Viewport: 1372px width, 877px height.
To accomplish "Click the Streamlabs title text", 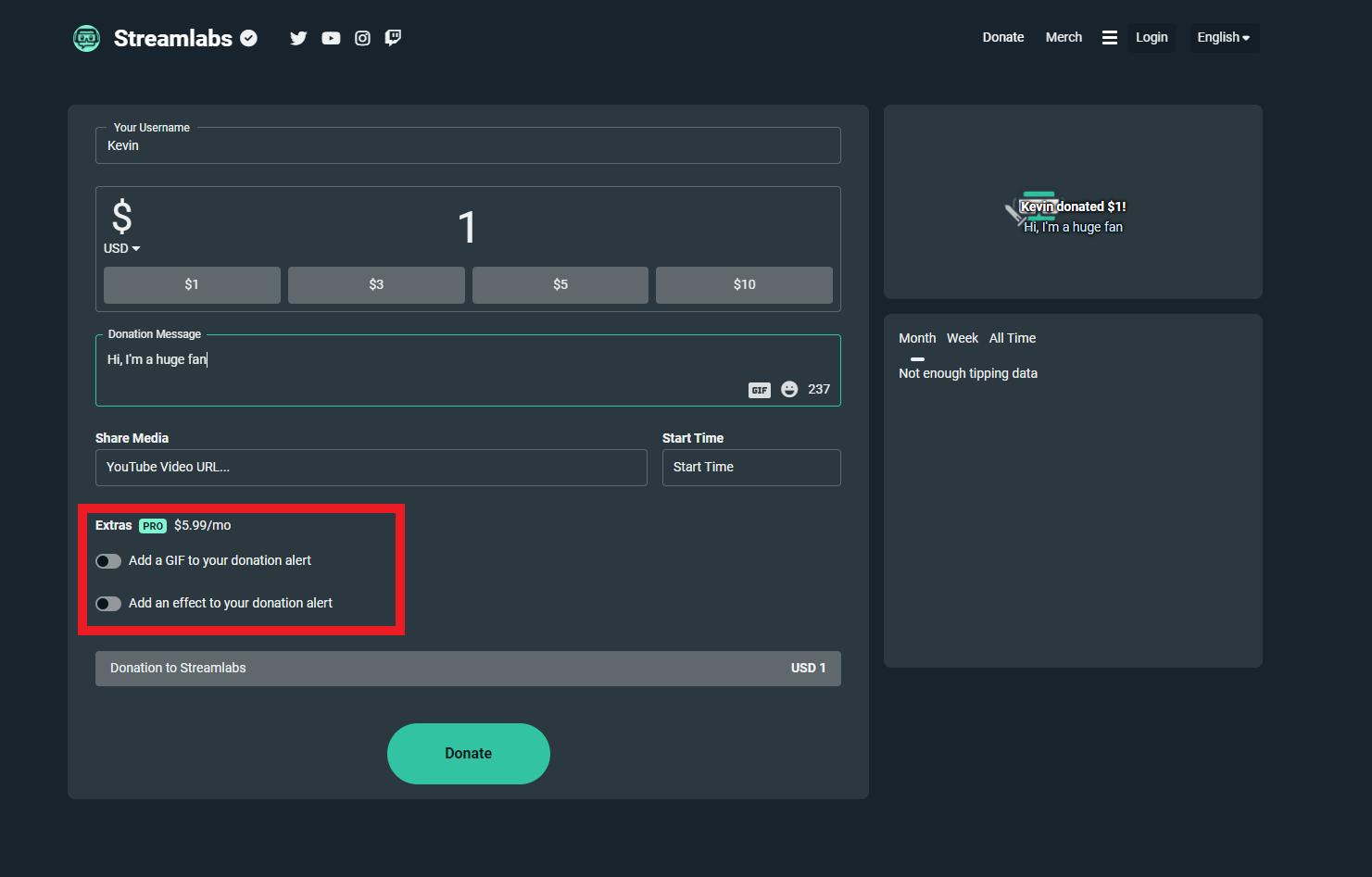I will [x=173, y=38].
